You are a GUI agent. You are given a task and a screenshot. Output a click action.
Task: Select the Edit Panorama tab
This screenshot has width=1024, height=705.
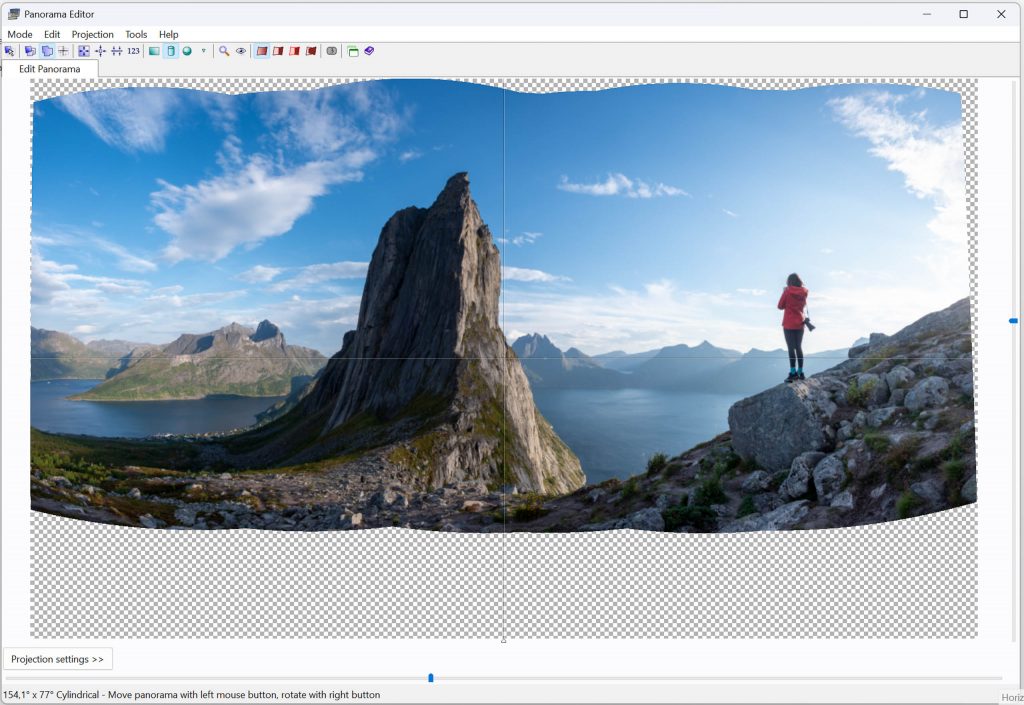[50, 69]
